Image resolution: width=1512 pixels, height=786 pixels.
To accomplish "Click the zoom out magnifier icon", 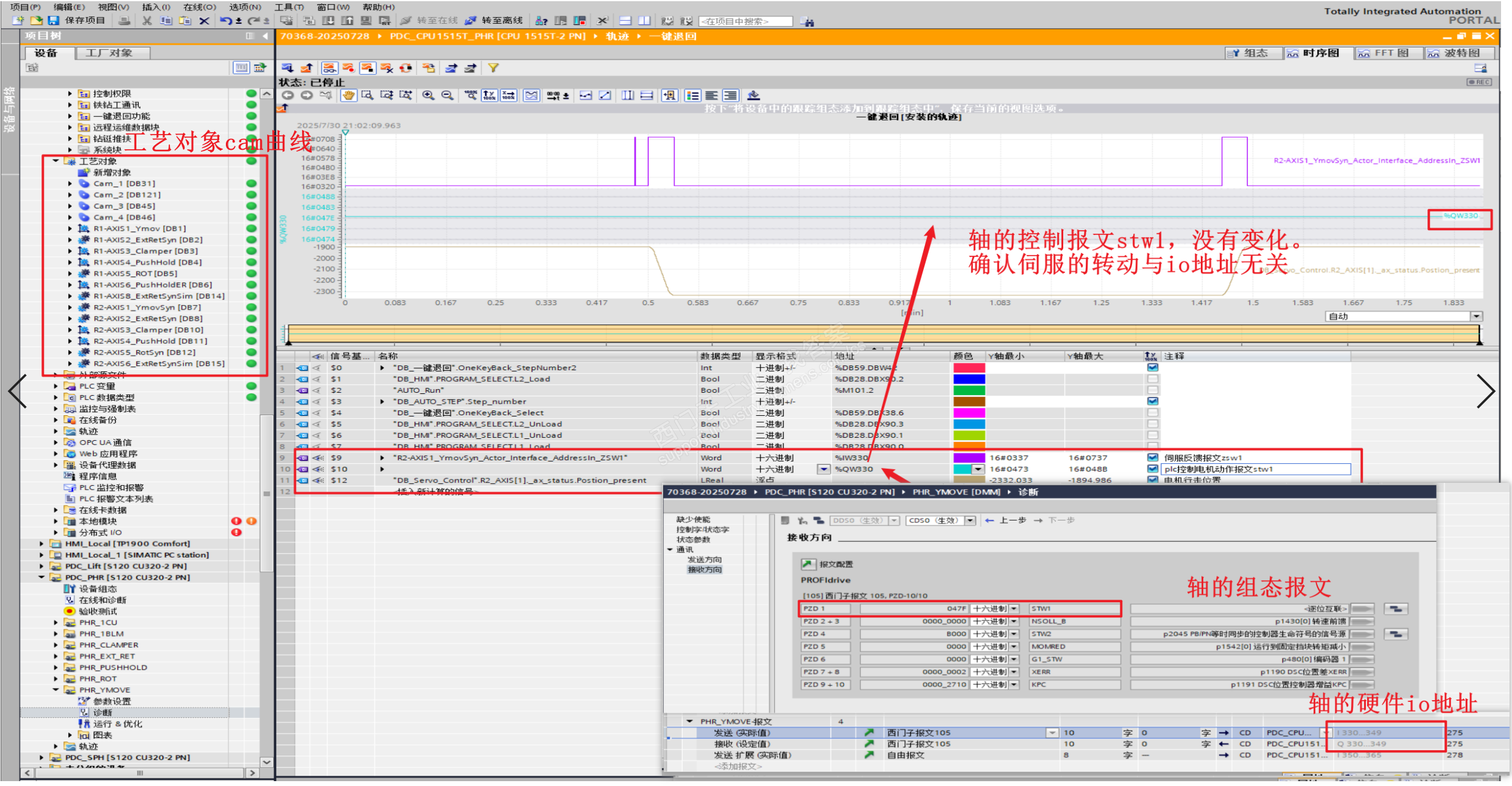I will (x=447, y=96).
